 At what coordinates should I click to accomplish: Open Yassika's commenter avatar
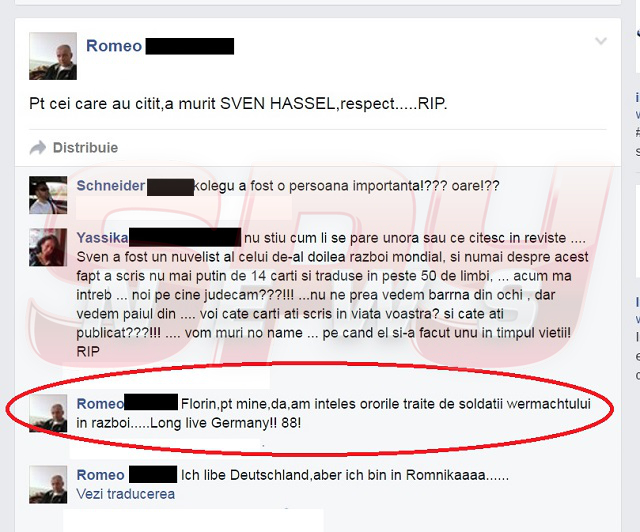48,247
